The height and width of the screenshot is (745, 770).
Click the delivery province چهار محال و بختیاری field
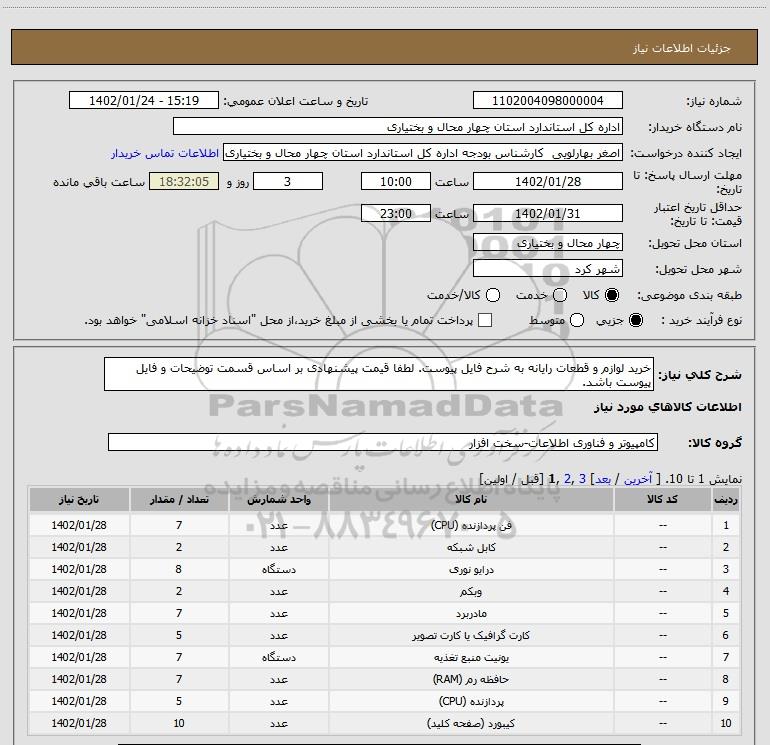(548, 242)
